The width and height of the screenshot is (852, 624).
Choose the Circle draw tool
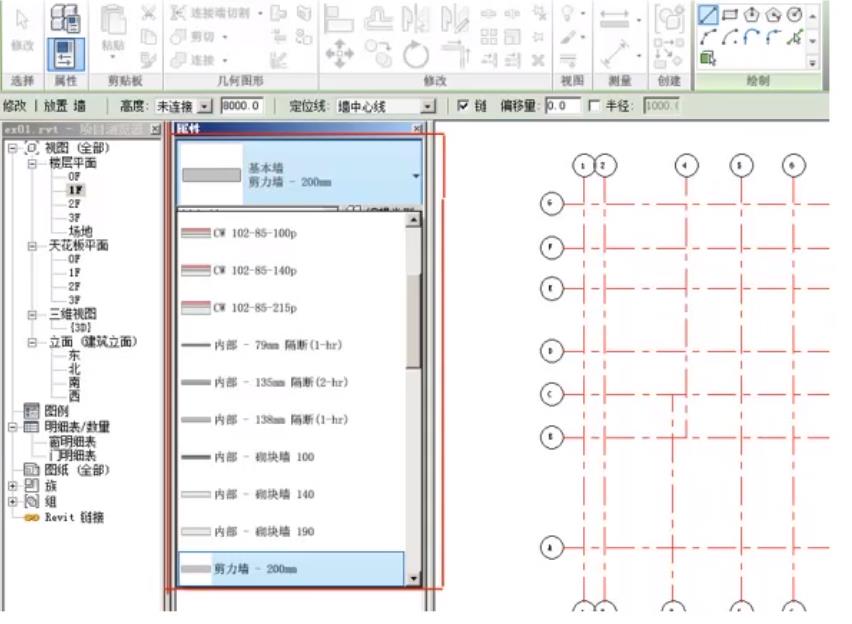pos(794,15)
